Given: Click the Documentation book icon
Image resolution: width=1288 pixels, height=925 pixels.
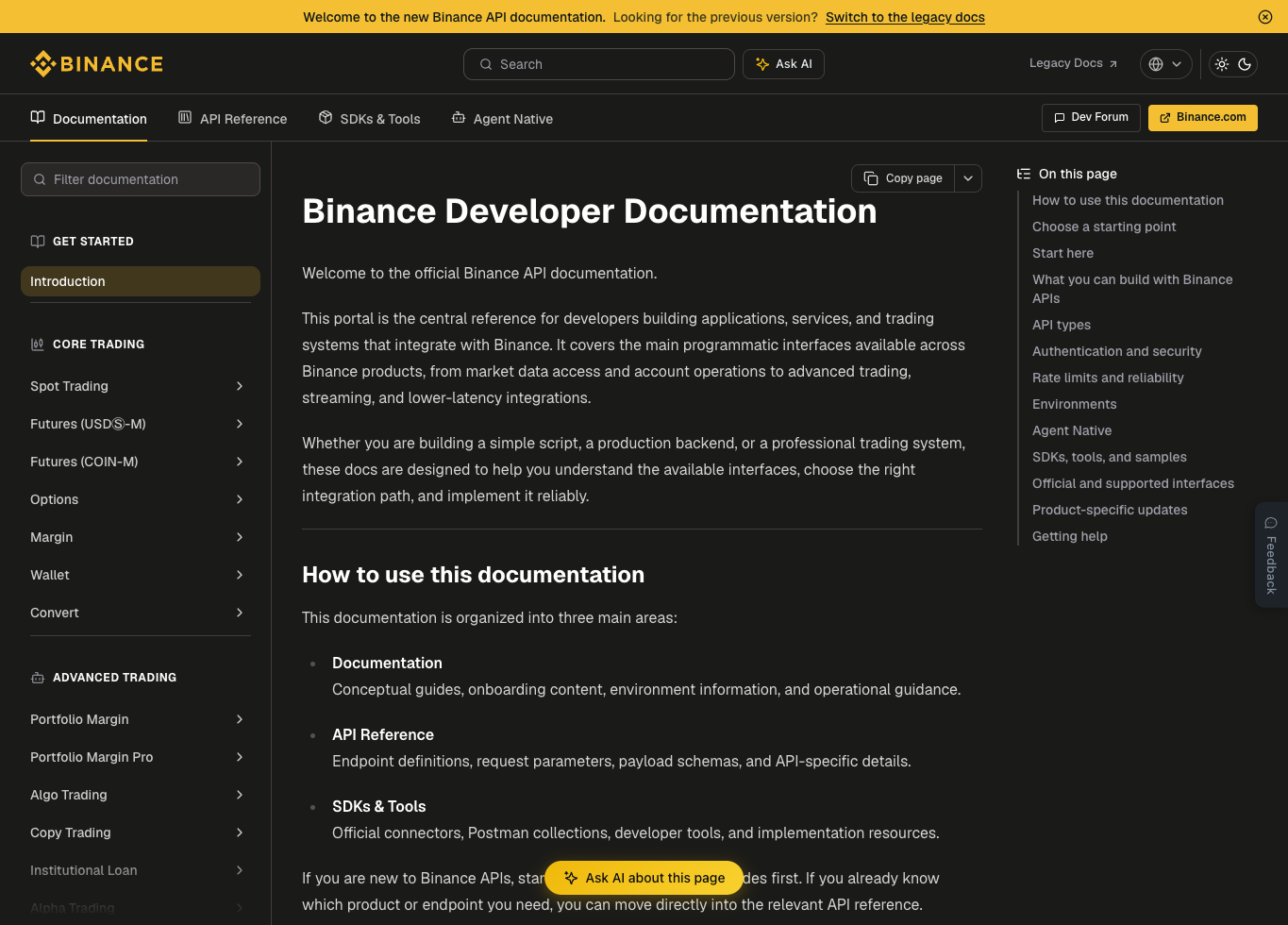Looking at the screenshot, I should pos(38,117).
